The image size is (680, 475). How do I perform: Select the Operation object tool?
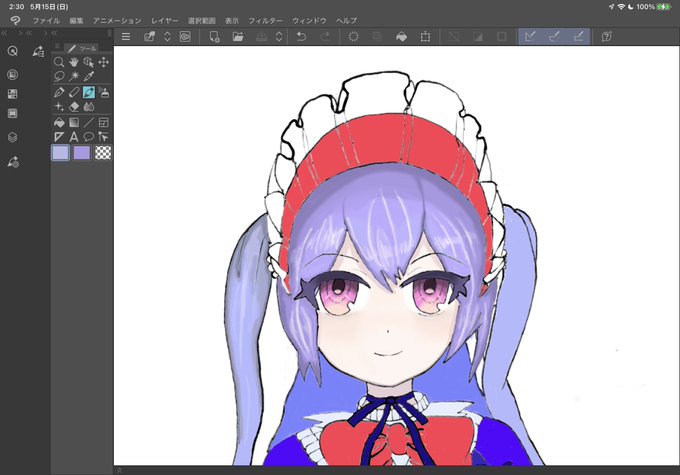pos(89,62)
